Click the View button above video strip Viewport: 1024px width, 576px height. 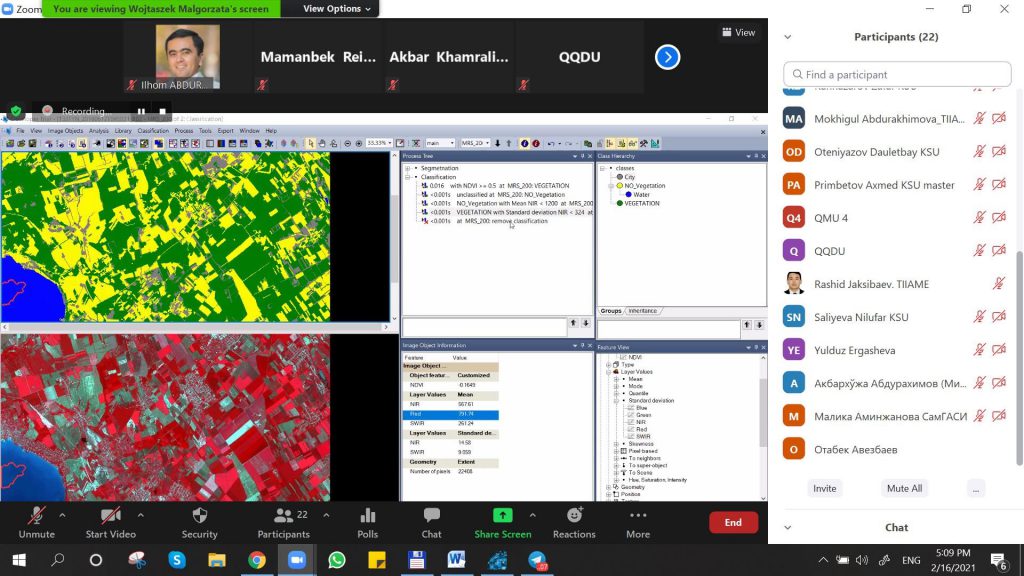[739, 32]
